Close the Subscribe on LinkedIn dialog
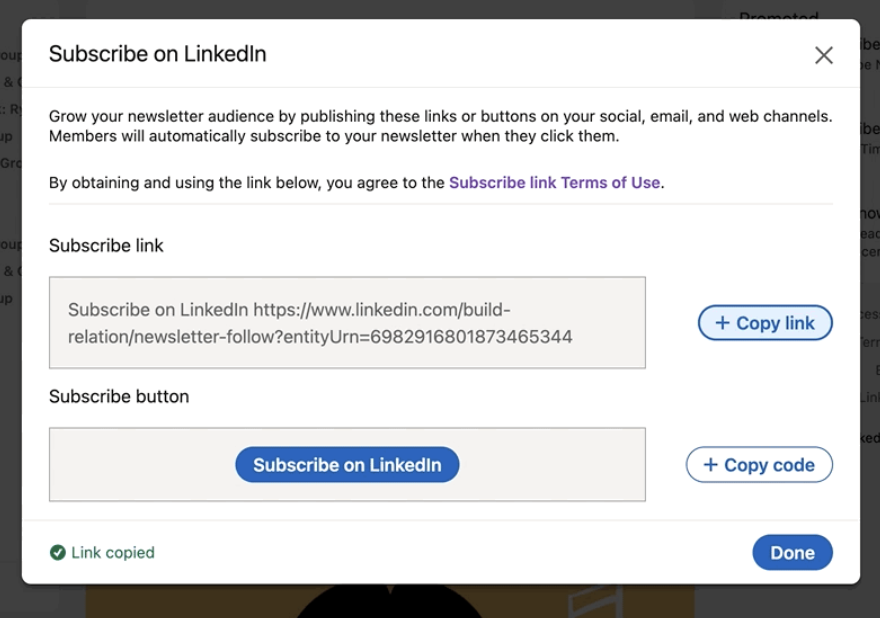This screenshot has height=618, width=880. click(823, 55)
